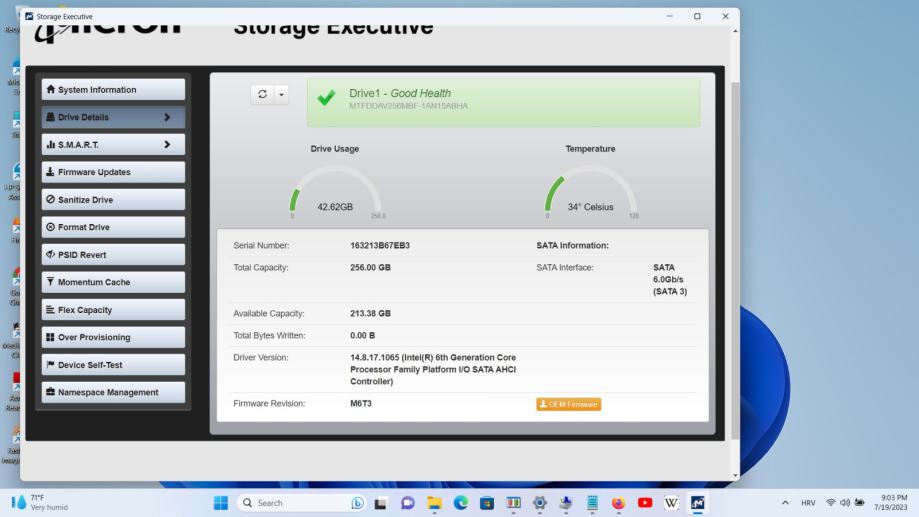Click the bar chart icon beside S.M.A.R.T.
Screen dimensions: 919x517
point(50,144)
